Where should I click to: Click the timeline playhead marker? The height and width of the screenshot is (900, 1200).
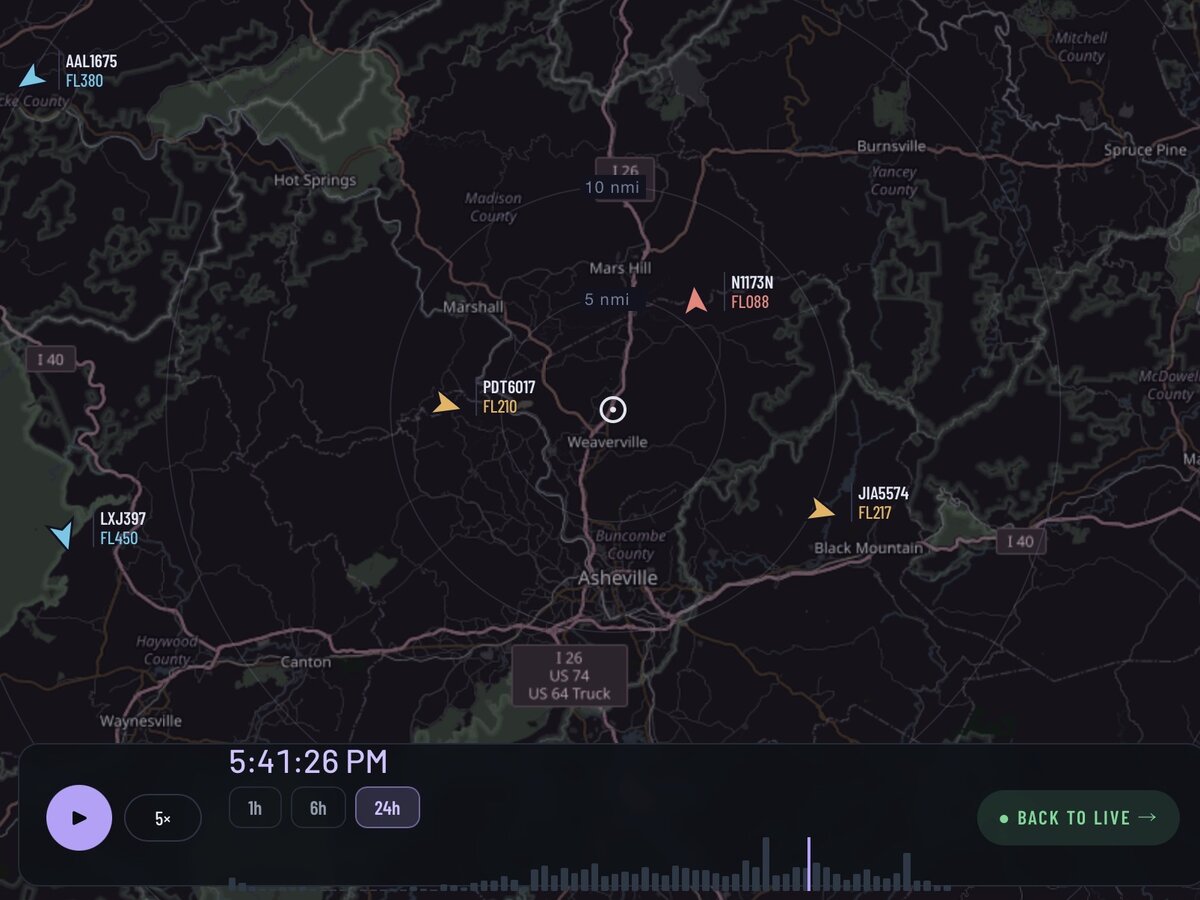pos(808,864)
